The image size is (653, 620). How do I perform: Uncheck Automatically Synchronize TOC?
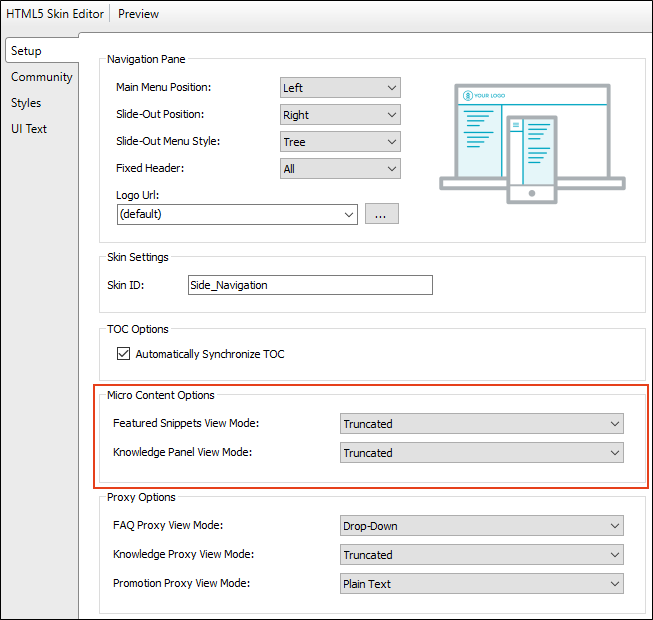pos(124,354)
